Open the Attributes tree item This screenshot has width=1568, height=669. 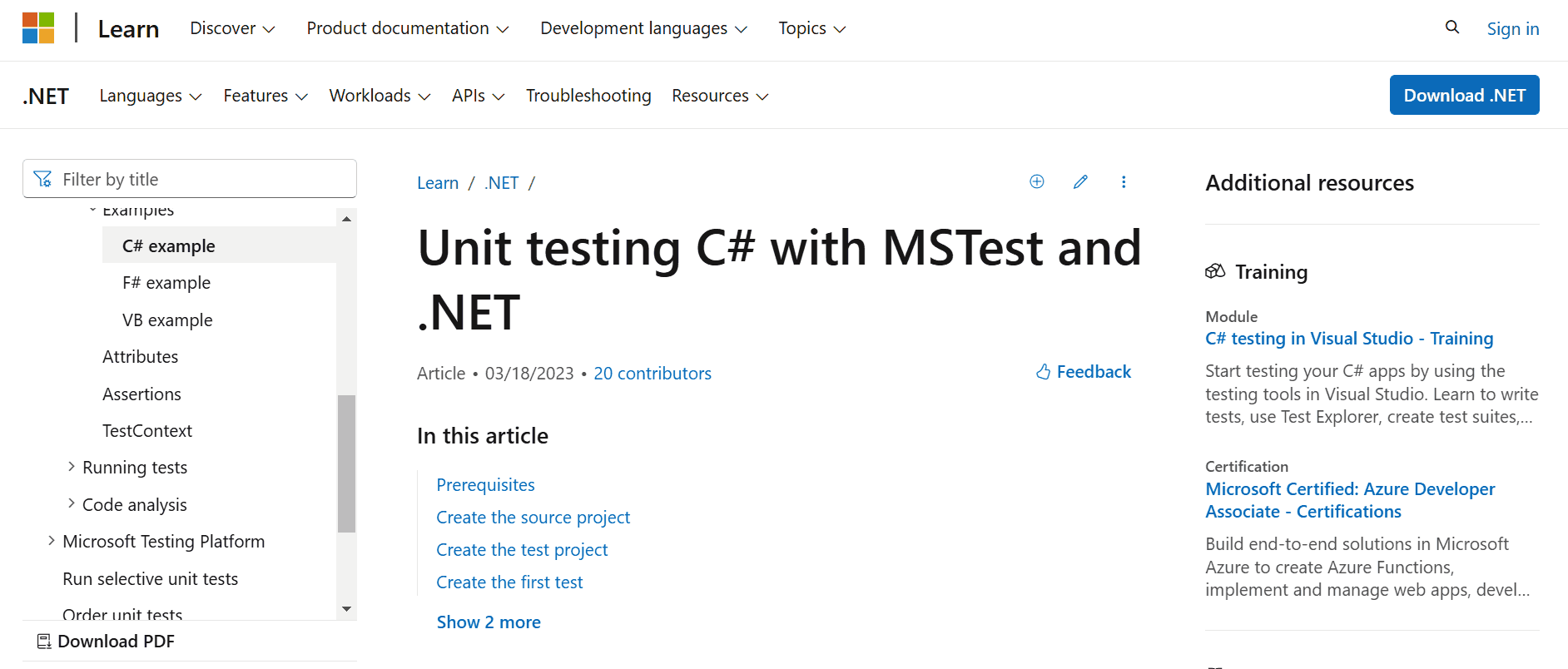pyautogui.click(x=140, y=357)
